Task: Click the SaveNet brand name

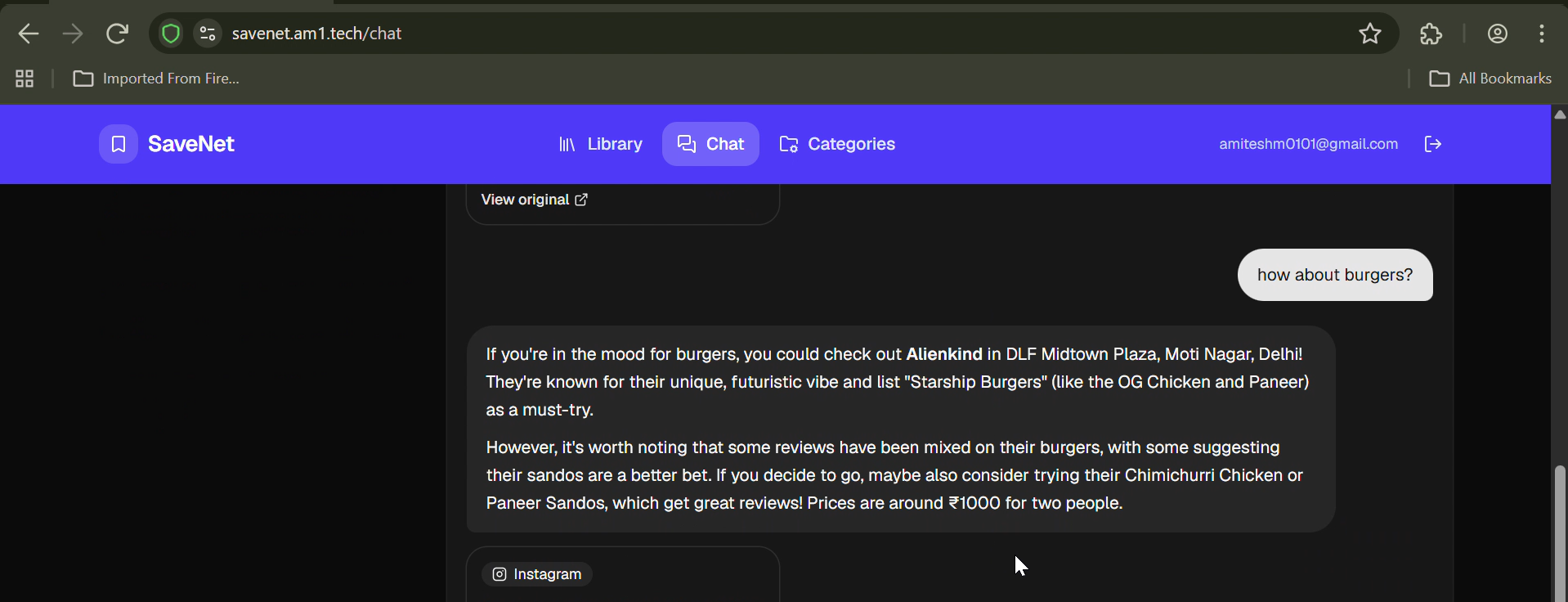Action: pos(191,144)
